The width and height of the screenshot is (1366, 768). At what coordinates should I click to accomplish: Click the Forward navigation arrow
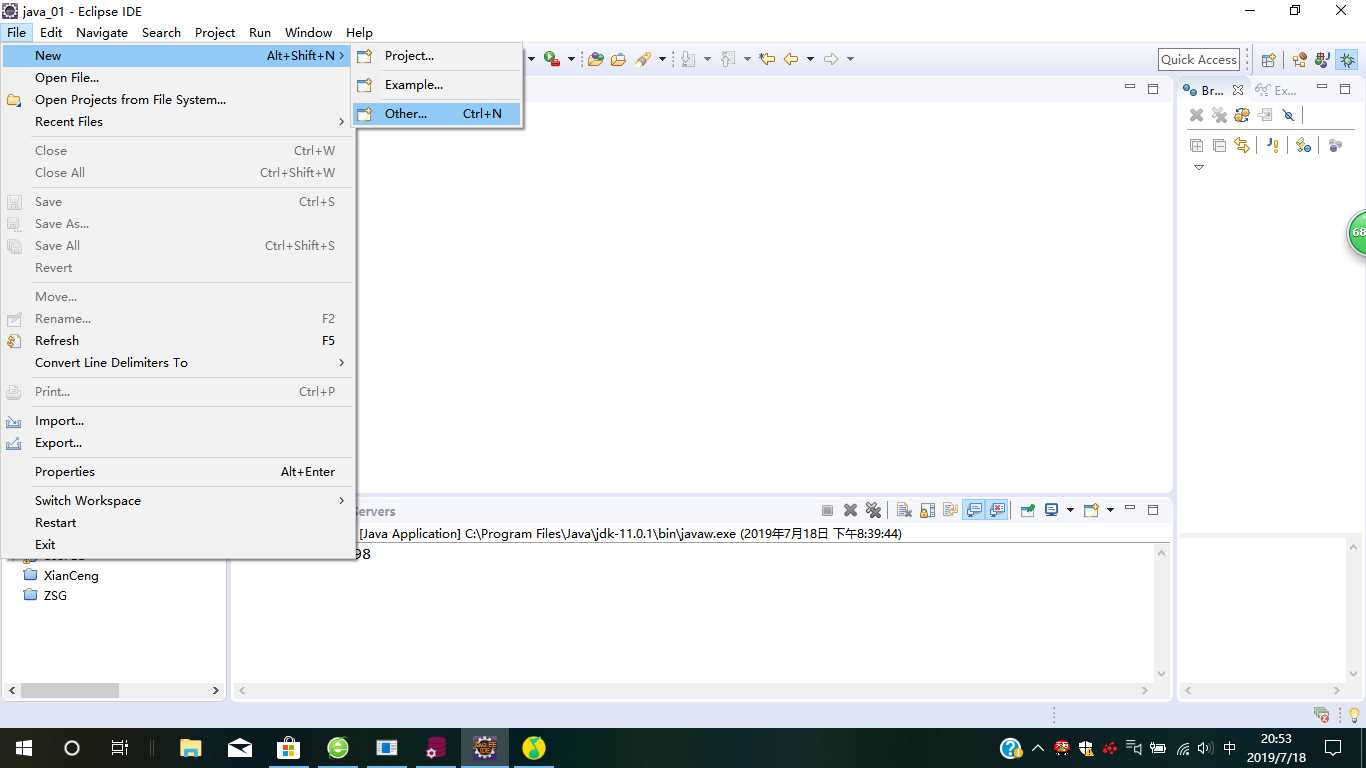[831, 59]
